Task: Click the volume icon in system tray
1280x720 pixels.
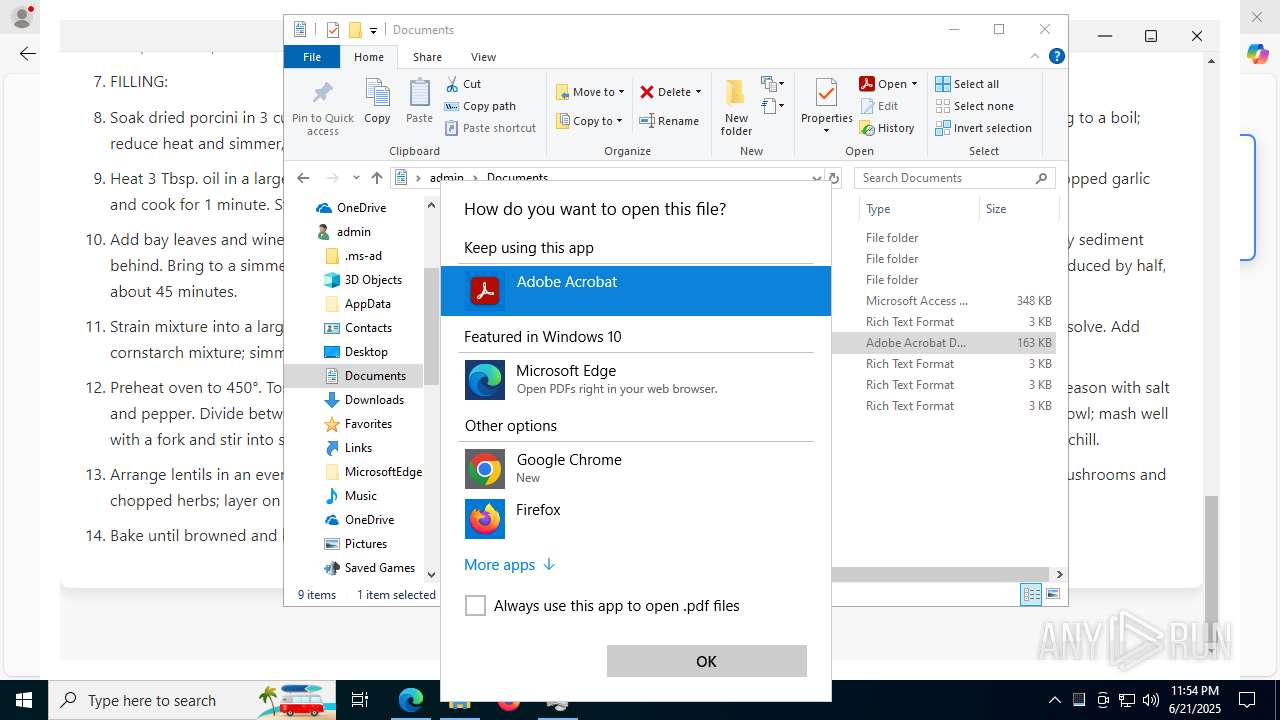Action: click(x=1150, y=700)
